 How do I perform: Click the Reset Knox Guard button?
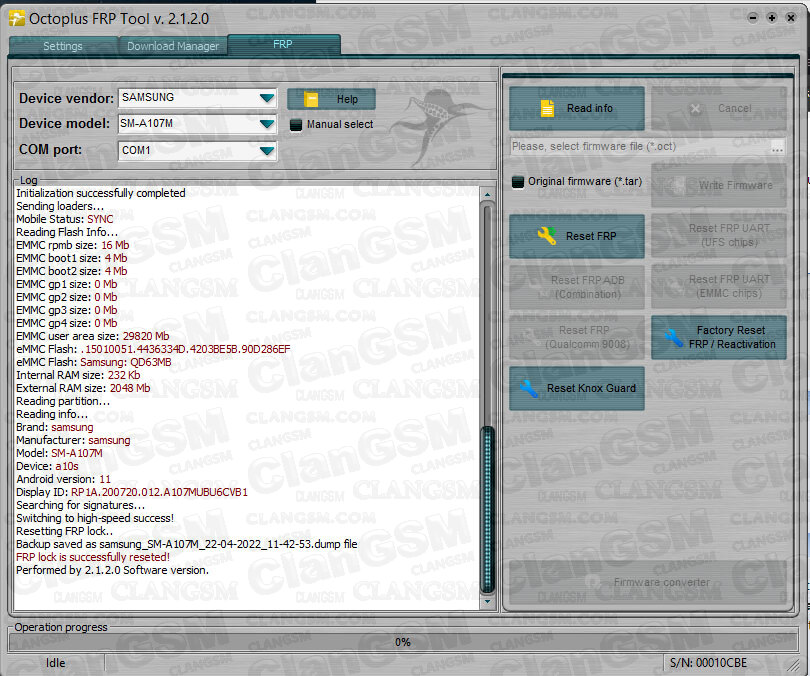577,388
